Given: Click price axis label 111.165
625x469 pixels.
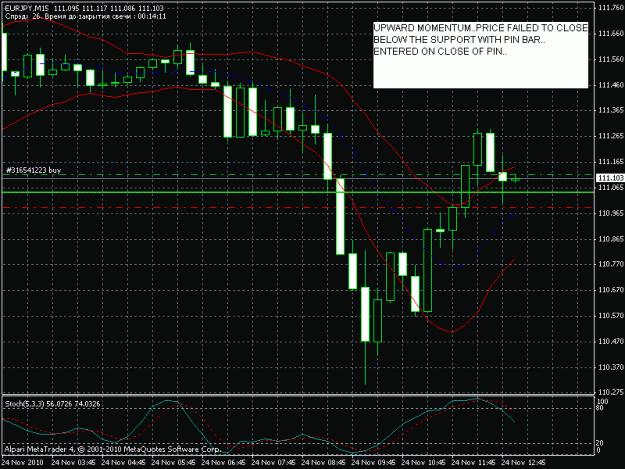Looking at the screenshot, I should [611, 162].
